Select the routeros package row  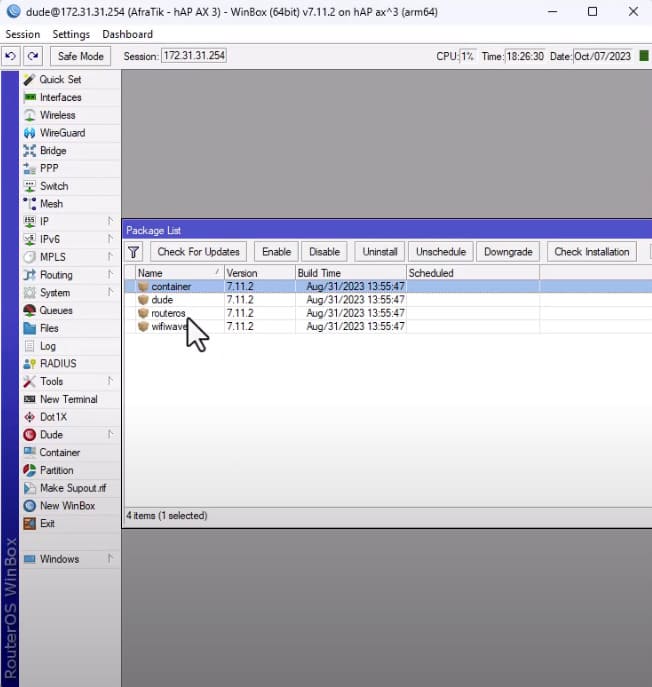389,313
